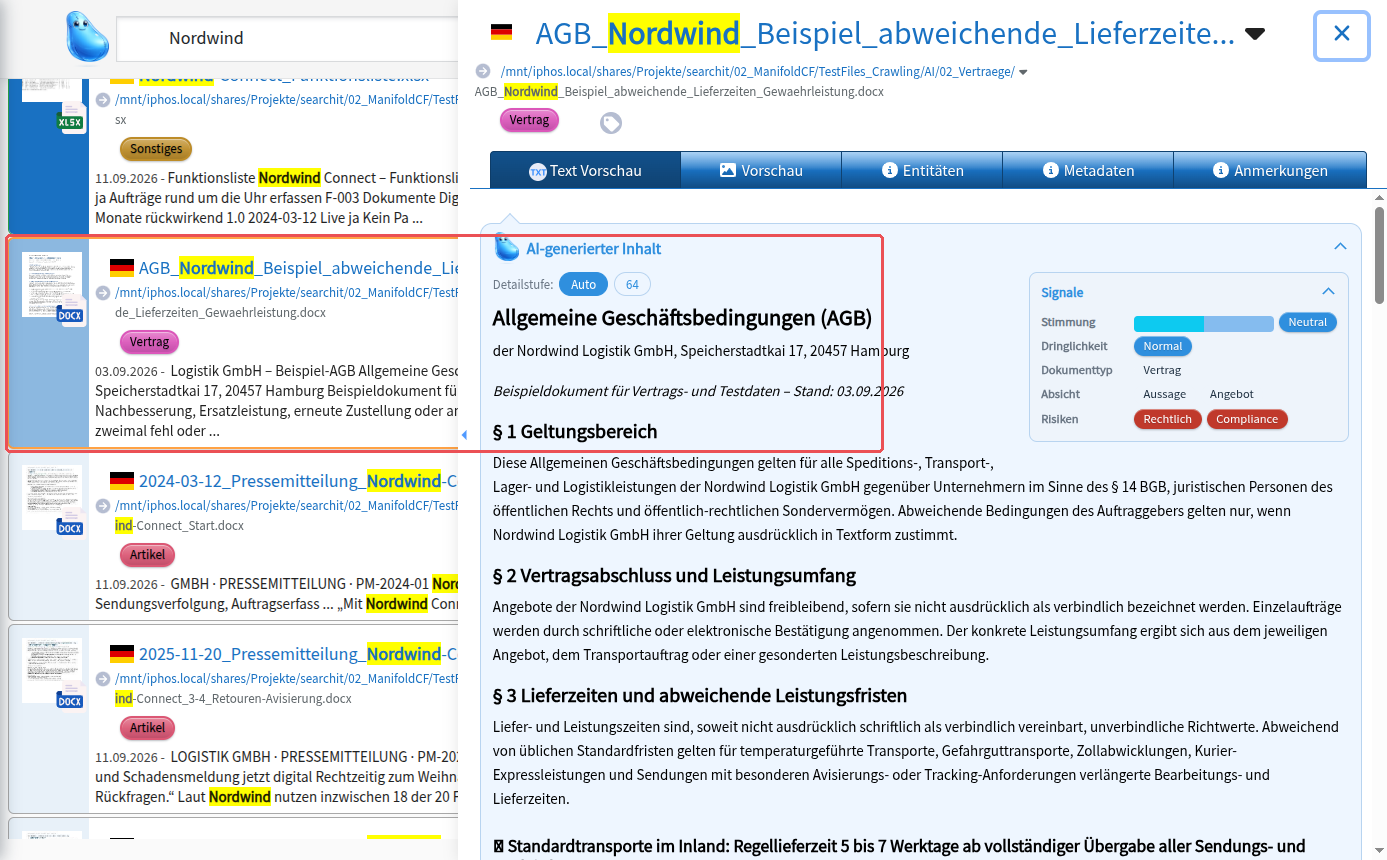Open the 02_Vertraege path link in detail panel
The height and width of the screenshot is (860, 1387).
click(x=757, y=71)
